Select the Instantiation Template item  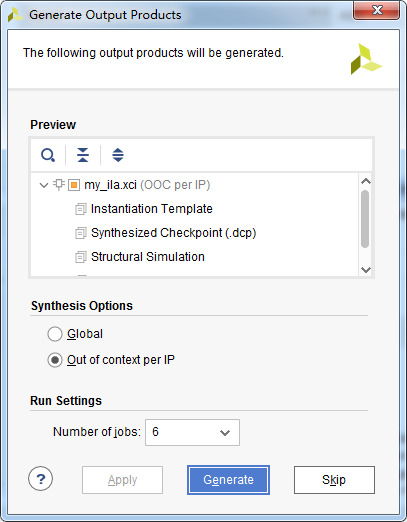coord(152,209)
